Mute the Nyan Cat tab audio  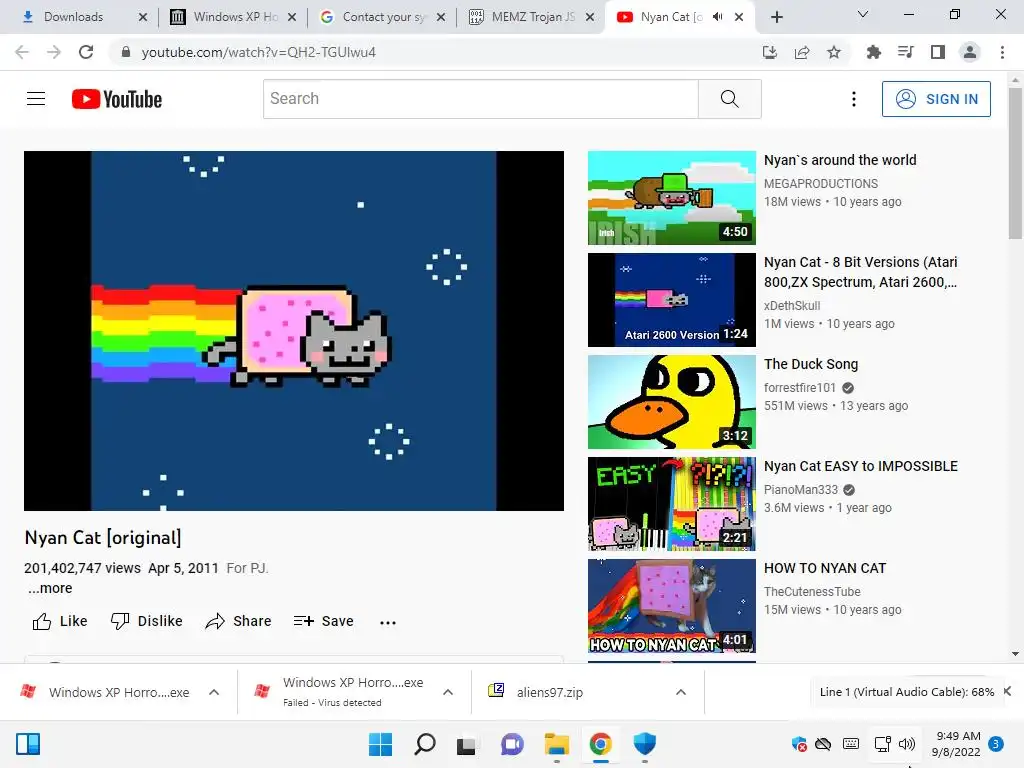pyautogui.click(x=718, y=17)
